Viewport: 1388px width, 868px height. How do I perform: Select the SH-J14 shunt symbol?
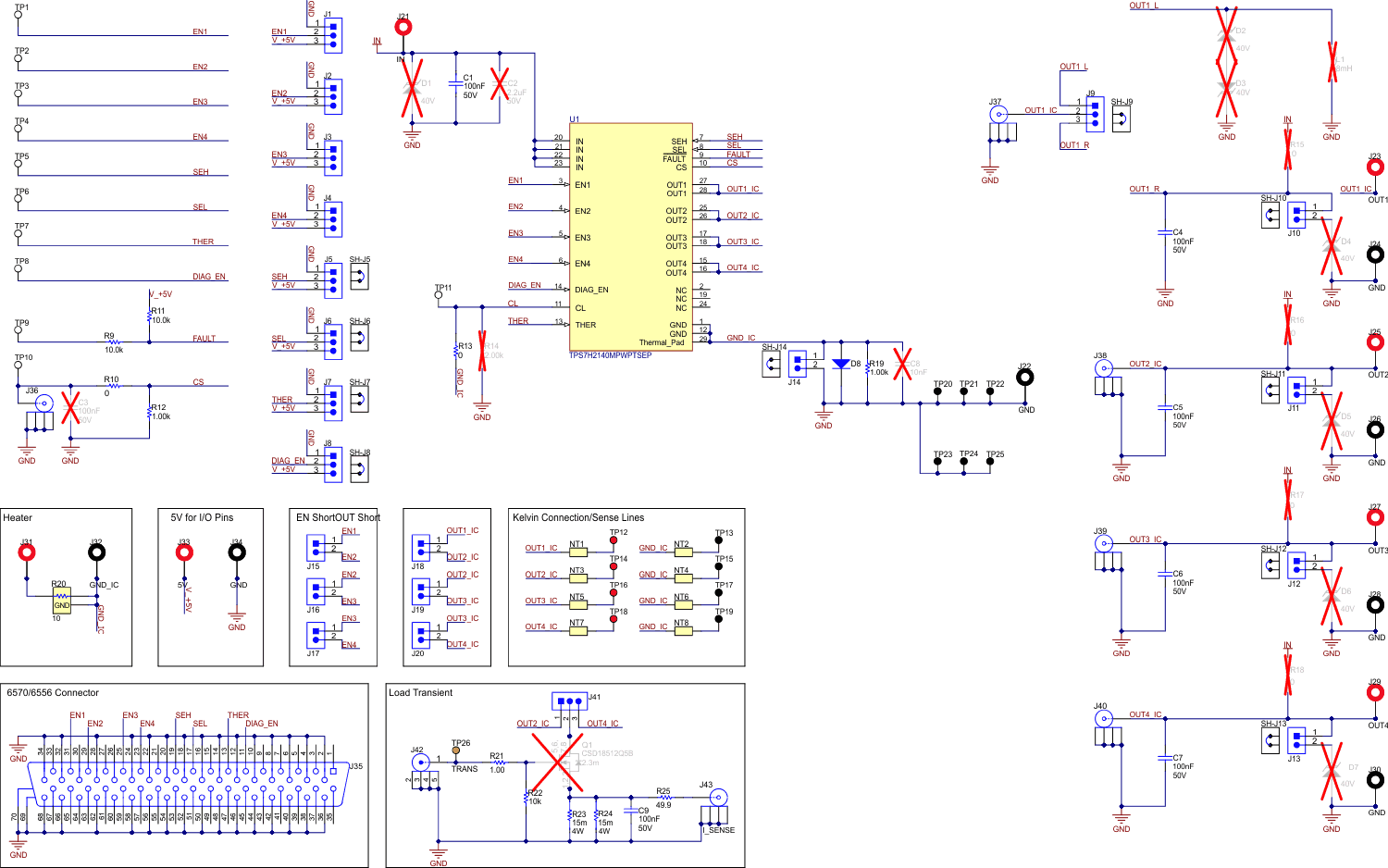pos(771,364)
